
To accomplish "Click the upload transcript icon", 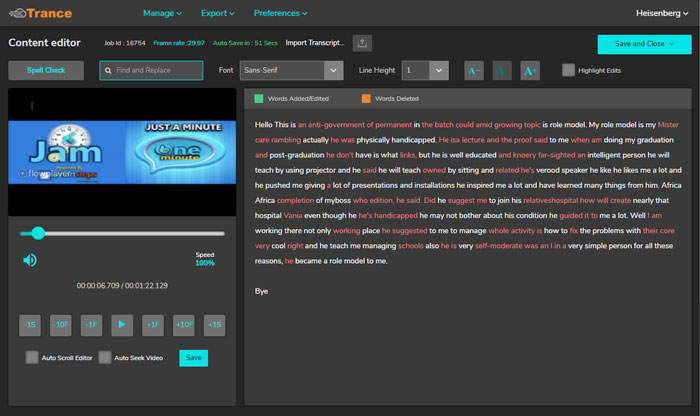I will [x=362, y=43].
